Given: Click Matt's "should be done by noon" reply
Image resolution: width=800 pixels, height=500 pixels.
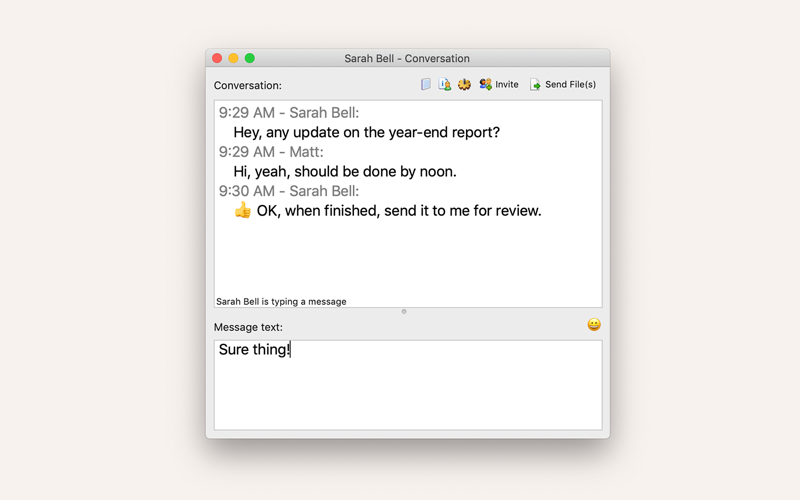Looking at the screenshot, I should click(x=345, y=171).
